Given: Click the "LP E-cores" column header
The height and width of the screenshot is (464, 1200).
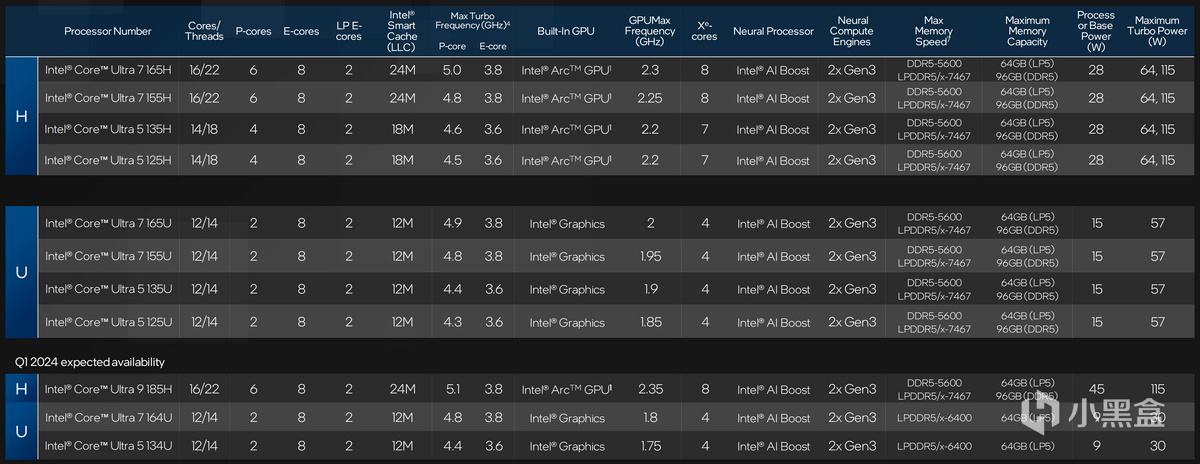Looking at the screenshot, I should tap(349, 31).
